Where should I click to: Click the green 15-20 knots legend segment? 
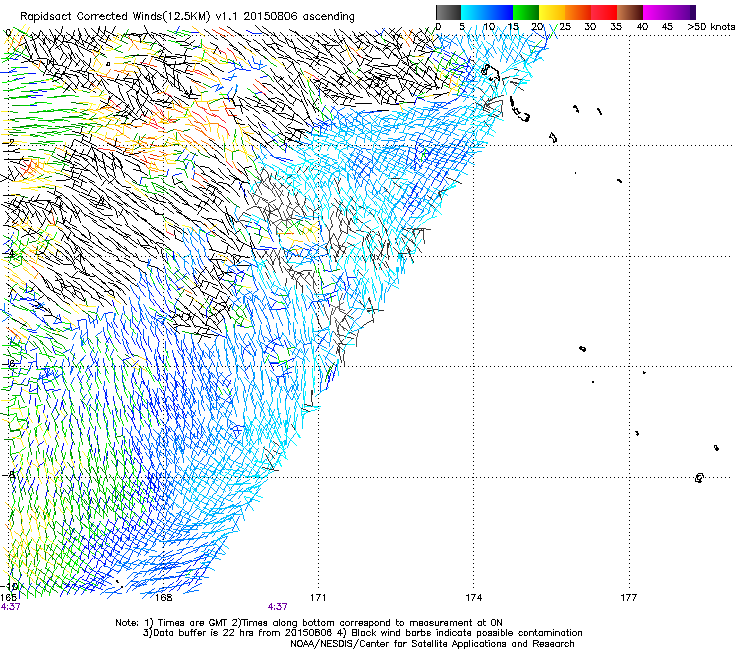526,12
